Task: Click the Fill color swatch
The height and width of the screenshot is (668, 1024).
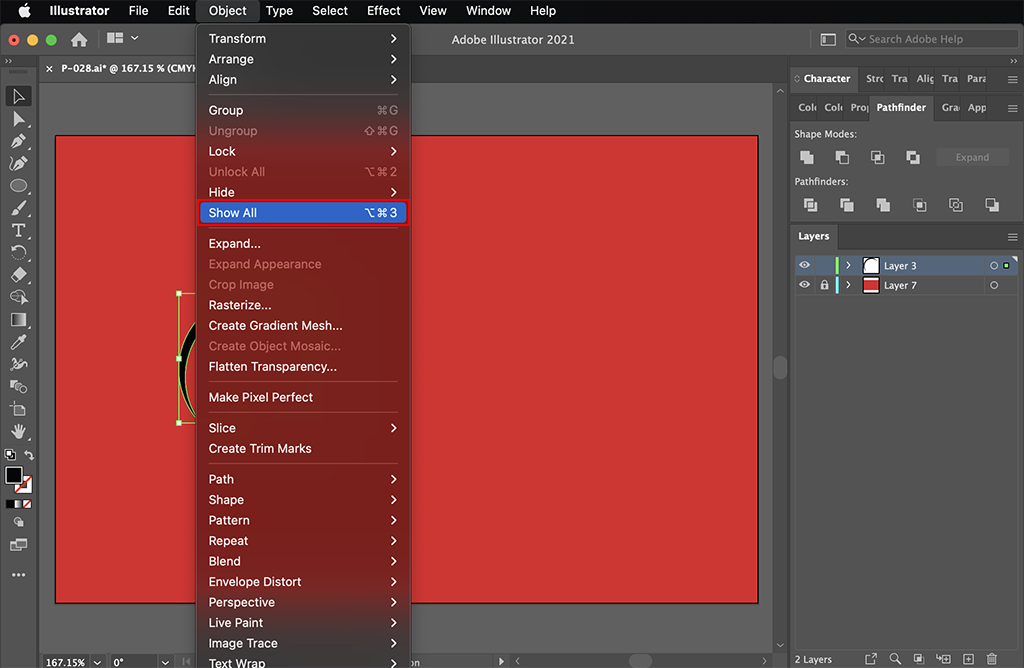Action: pyautogui.click(x=14, y=475)
